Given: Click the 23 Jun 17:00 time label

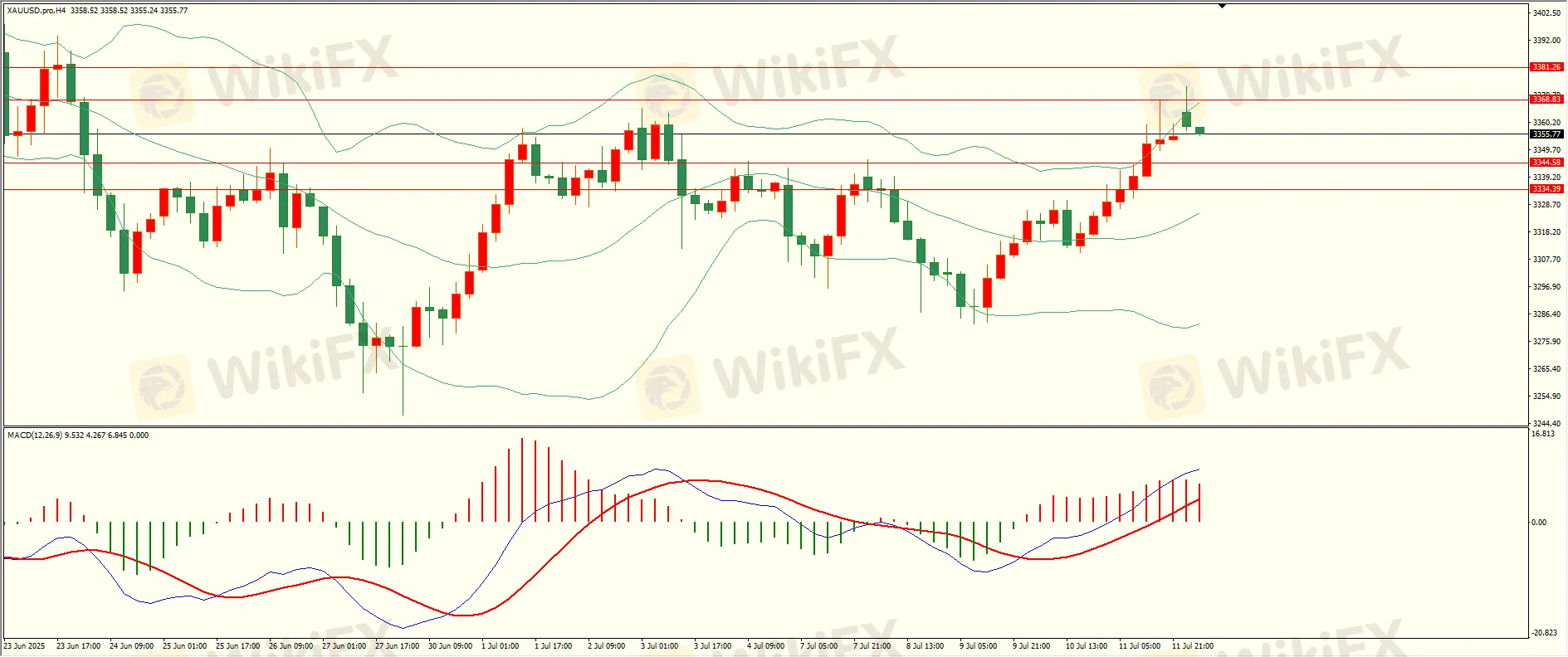Looking at the screenshot, I should pyautogui.click(x=78, y=646).
